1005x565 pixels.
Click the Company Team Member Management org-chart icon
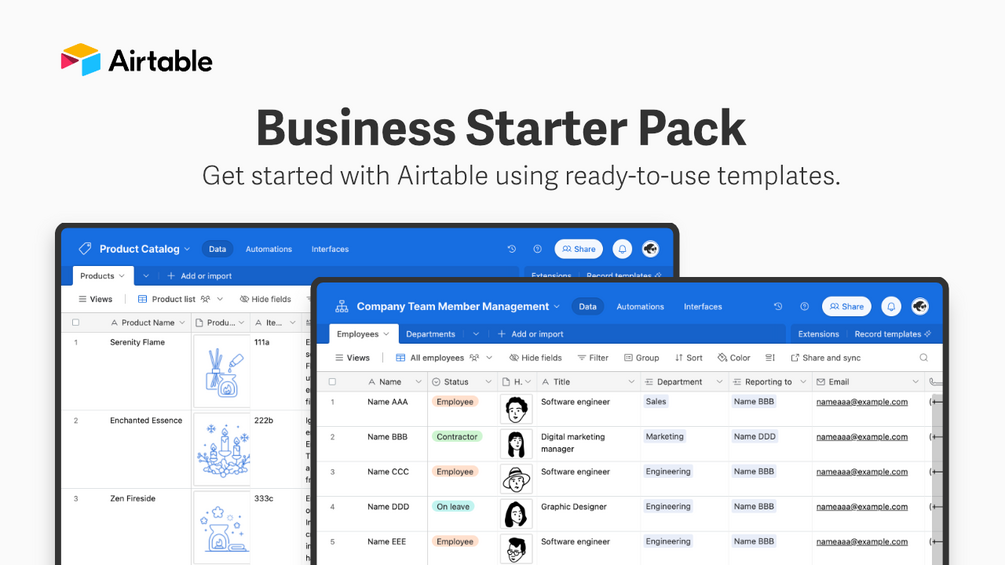pyautogui.click(x=342, y=306)
